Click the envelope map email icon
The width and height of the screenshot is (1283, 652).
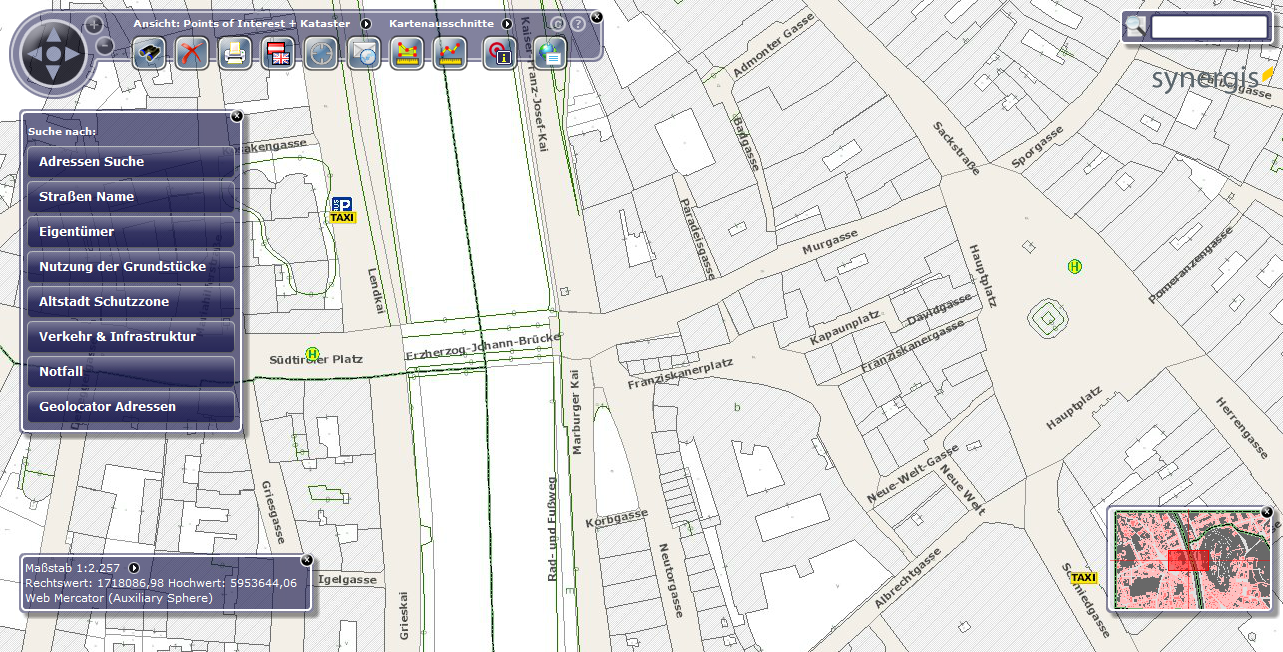click(363, 53)
